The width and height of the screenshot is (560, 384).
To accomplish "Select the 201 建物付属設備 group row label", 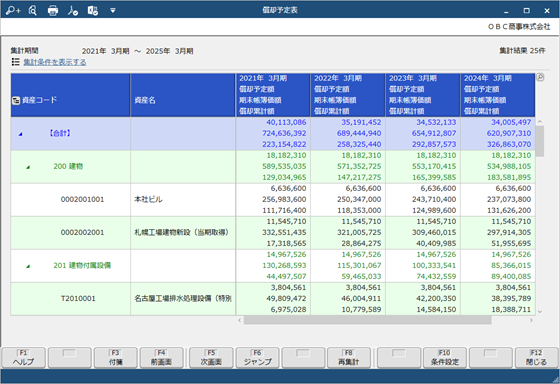I will coord(82,265).
